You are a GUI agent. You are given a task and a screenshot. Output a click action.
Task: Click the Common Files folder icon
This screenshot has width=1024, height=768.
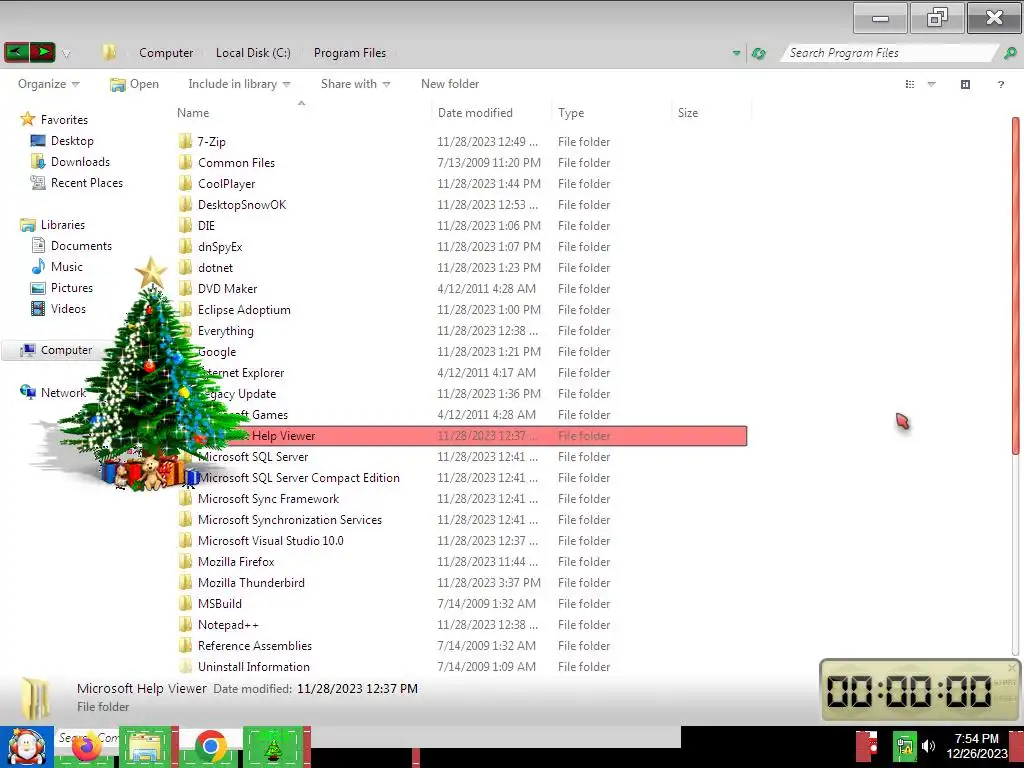(x=185, y=162)
